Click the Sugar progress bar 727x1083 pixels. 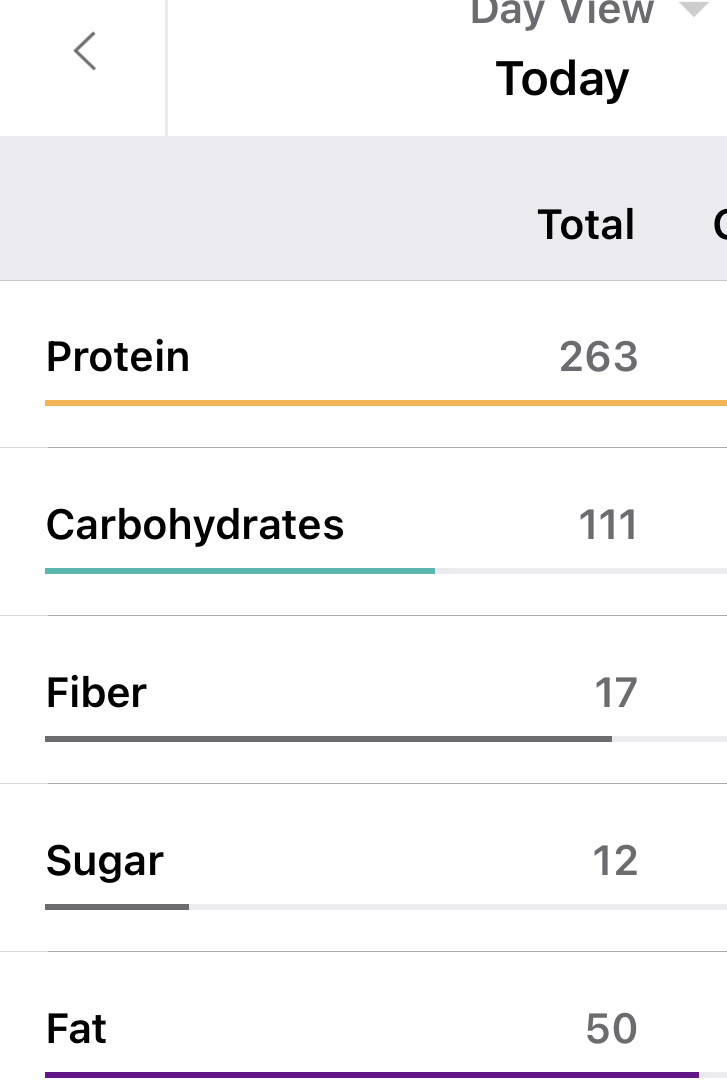click(x=117, y=907)
